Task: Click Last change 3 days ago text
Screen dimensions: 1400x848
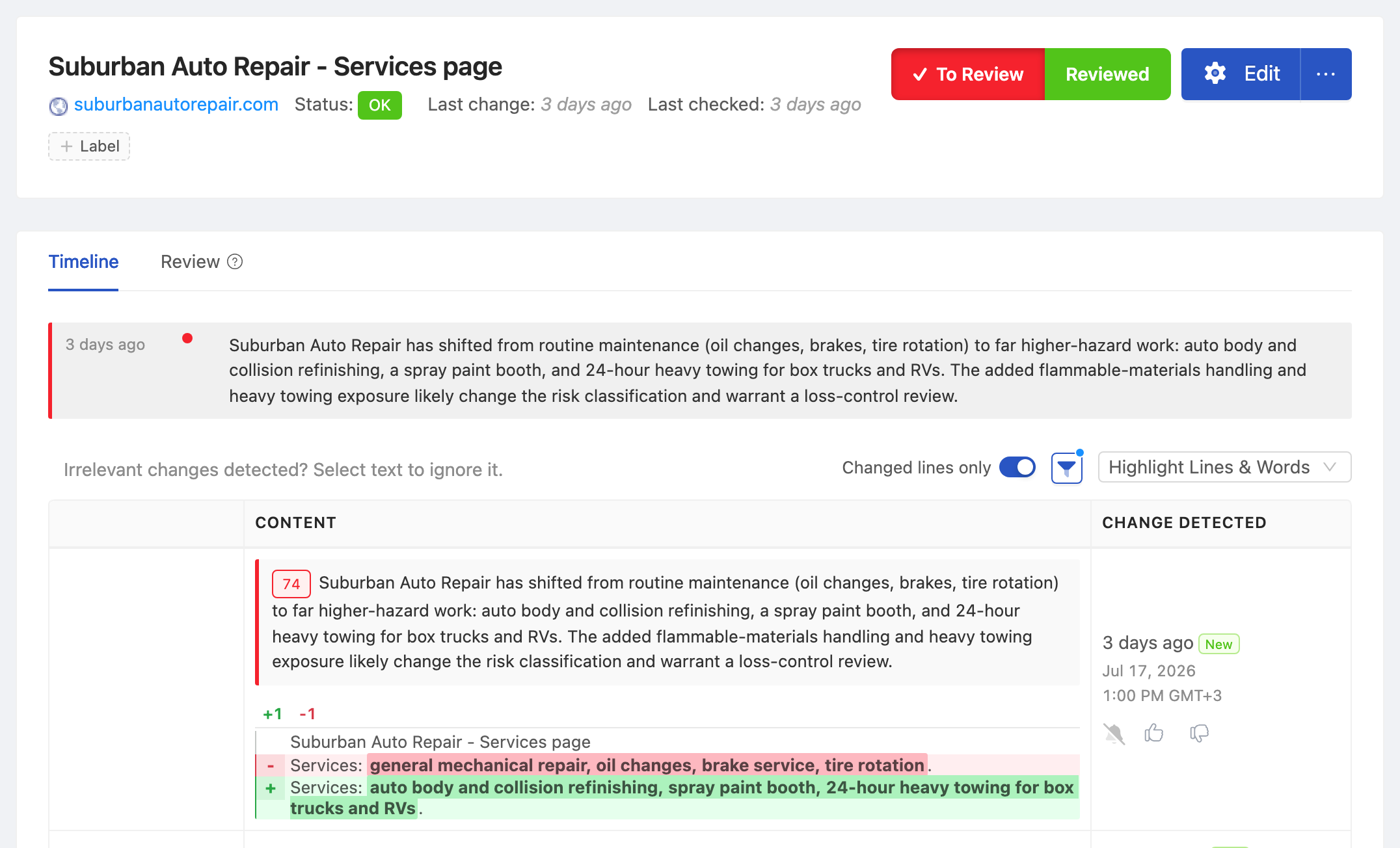Action: pos(530,105)
